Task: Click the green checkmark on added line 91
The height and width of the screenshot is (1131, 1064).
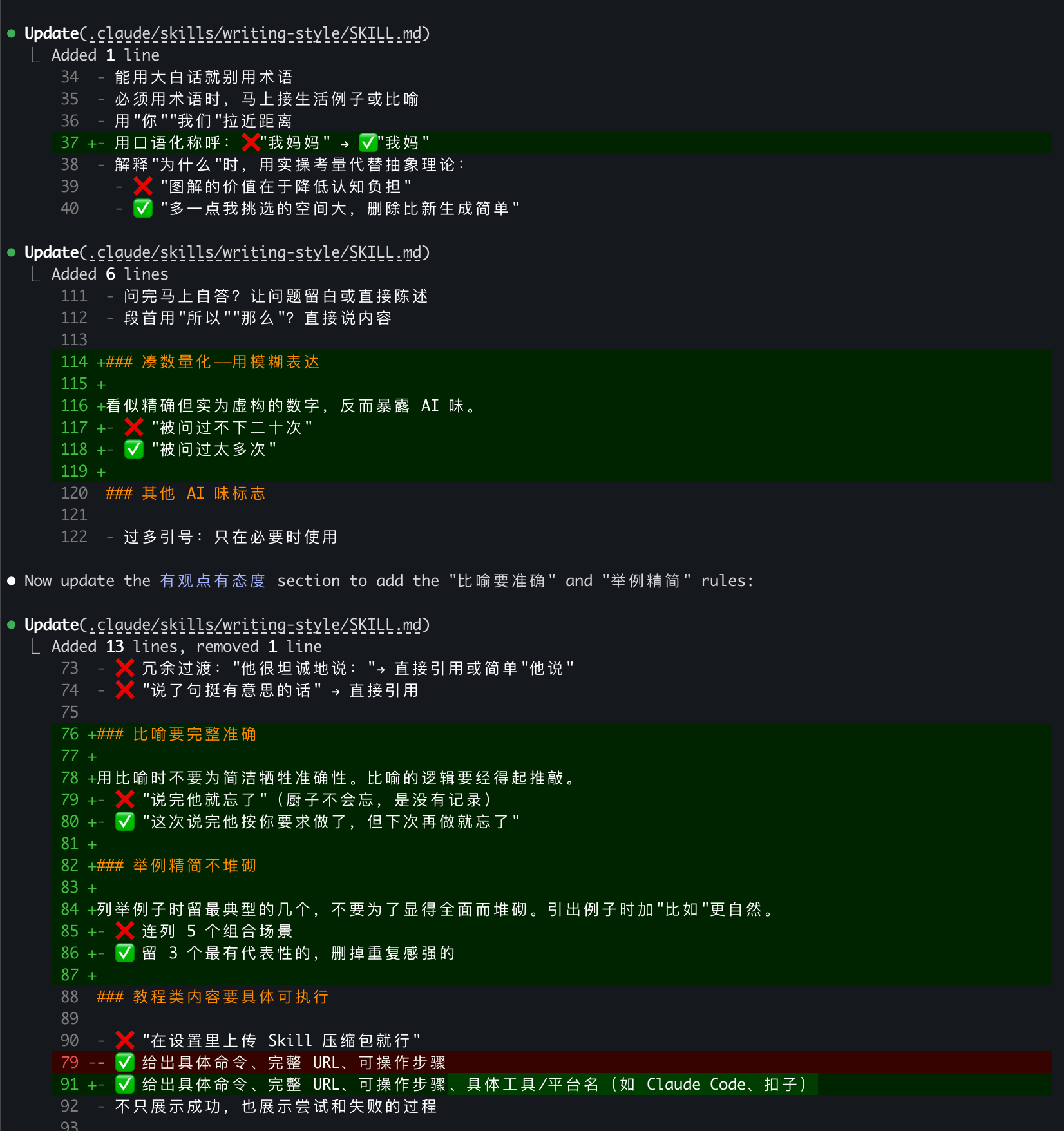Action: pos(124,1085)
